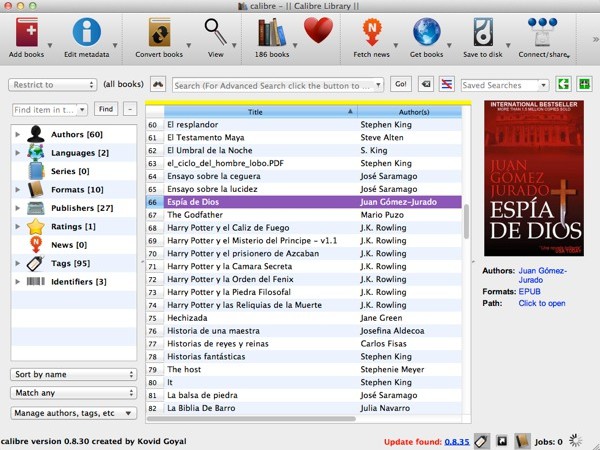Viewport: 600px width, 450px height.
Task: Toggle the Tag Browser status bar icon
Action: point(482,441)
